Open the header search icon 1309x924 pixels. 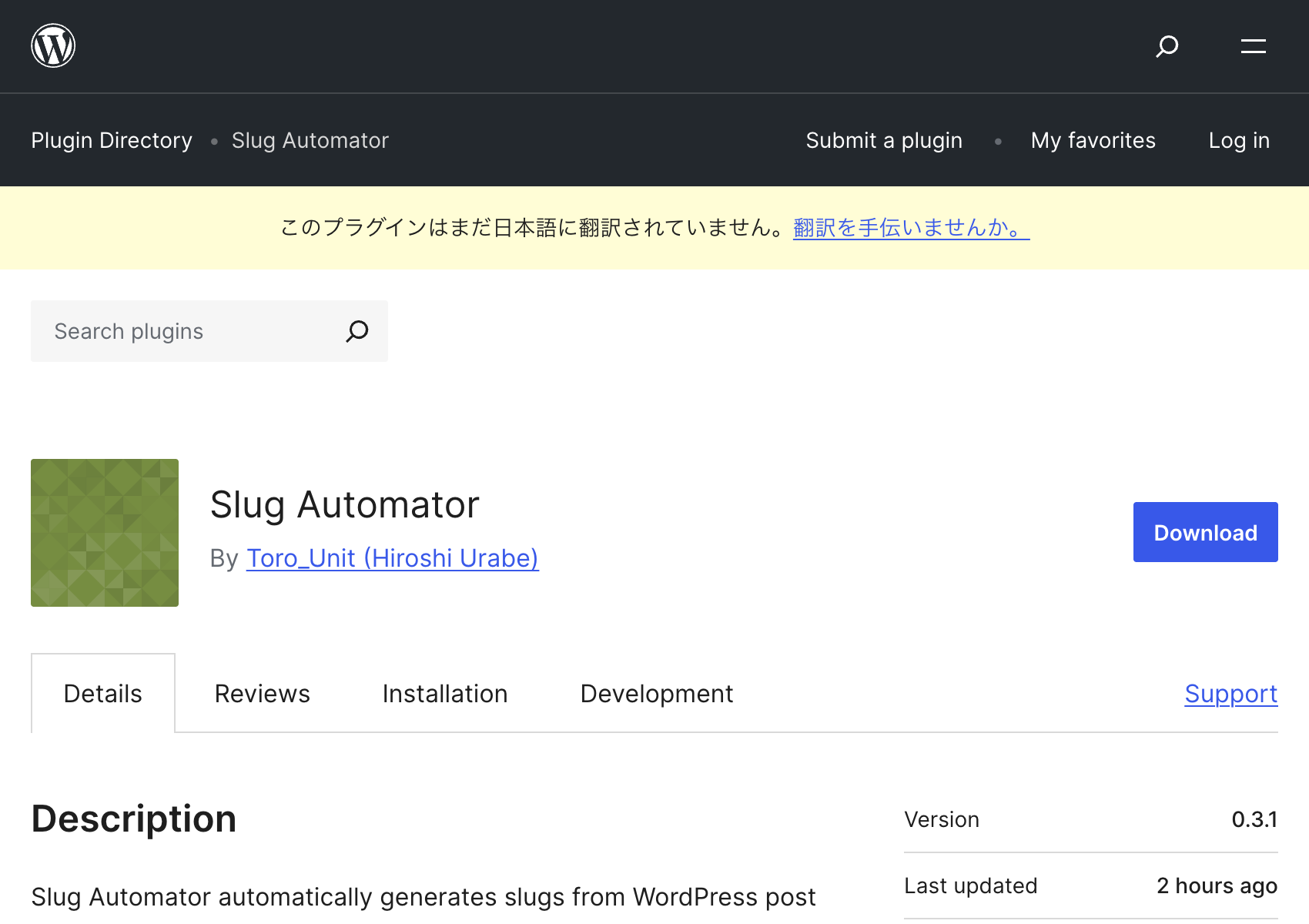tap(1167, 46)
